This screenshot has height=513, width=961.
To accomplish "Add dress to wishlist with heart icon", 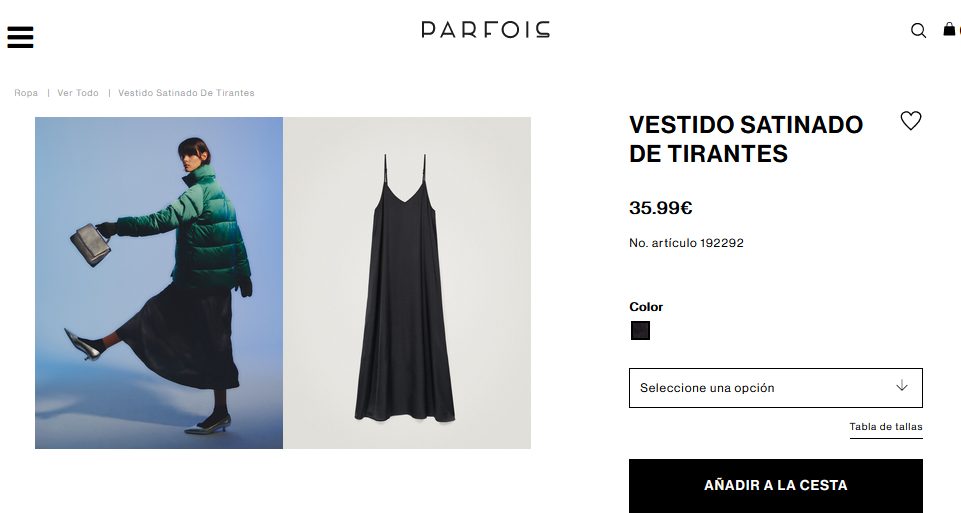I will (x=911, y=121).
